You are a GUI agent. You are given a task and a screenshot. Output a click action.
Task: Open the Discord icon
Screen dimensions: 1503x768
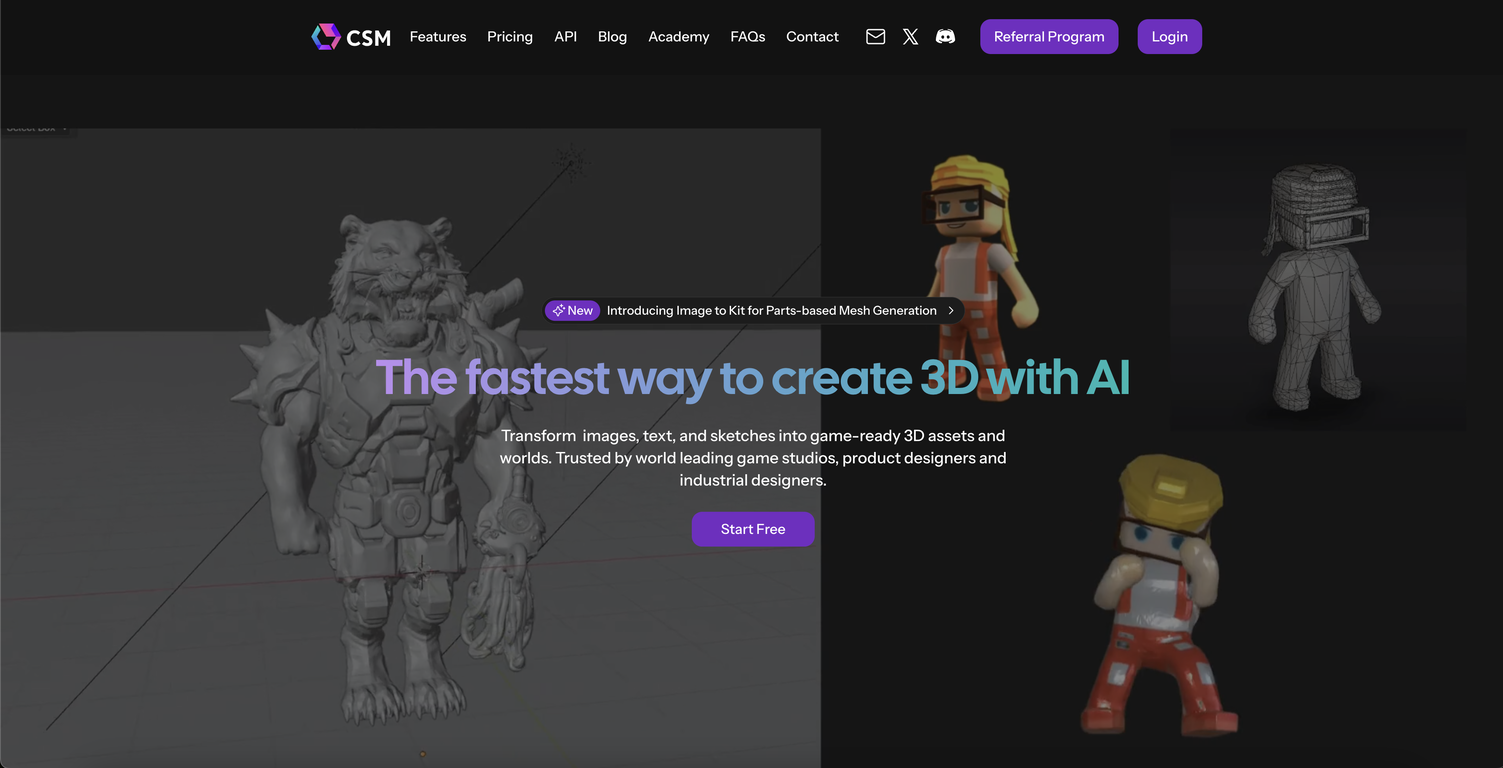tap(945, 37)
